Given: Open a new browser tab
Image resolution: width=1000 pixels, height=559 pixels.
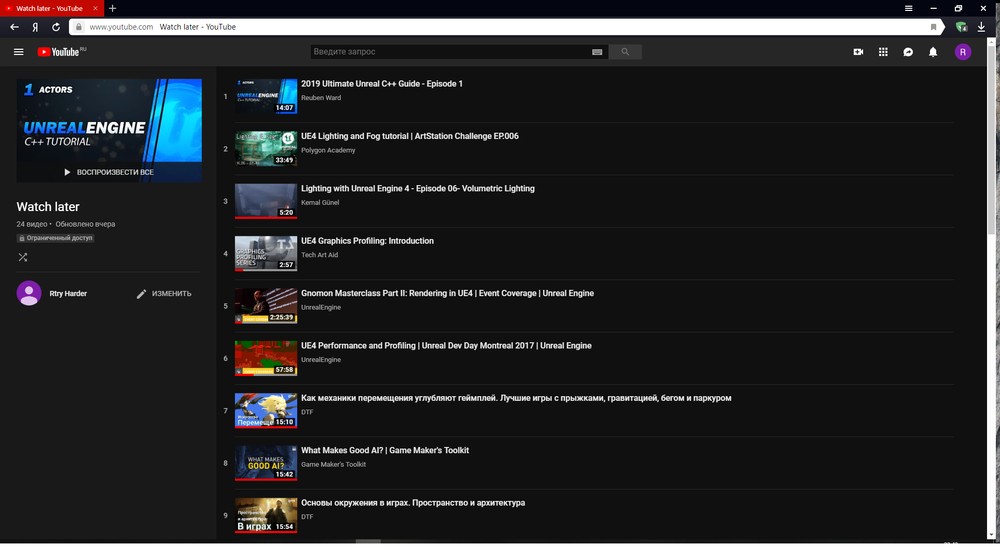Looking at the screenshot, I should point(112,8).
